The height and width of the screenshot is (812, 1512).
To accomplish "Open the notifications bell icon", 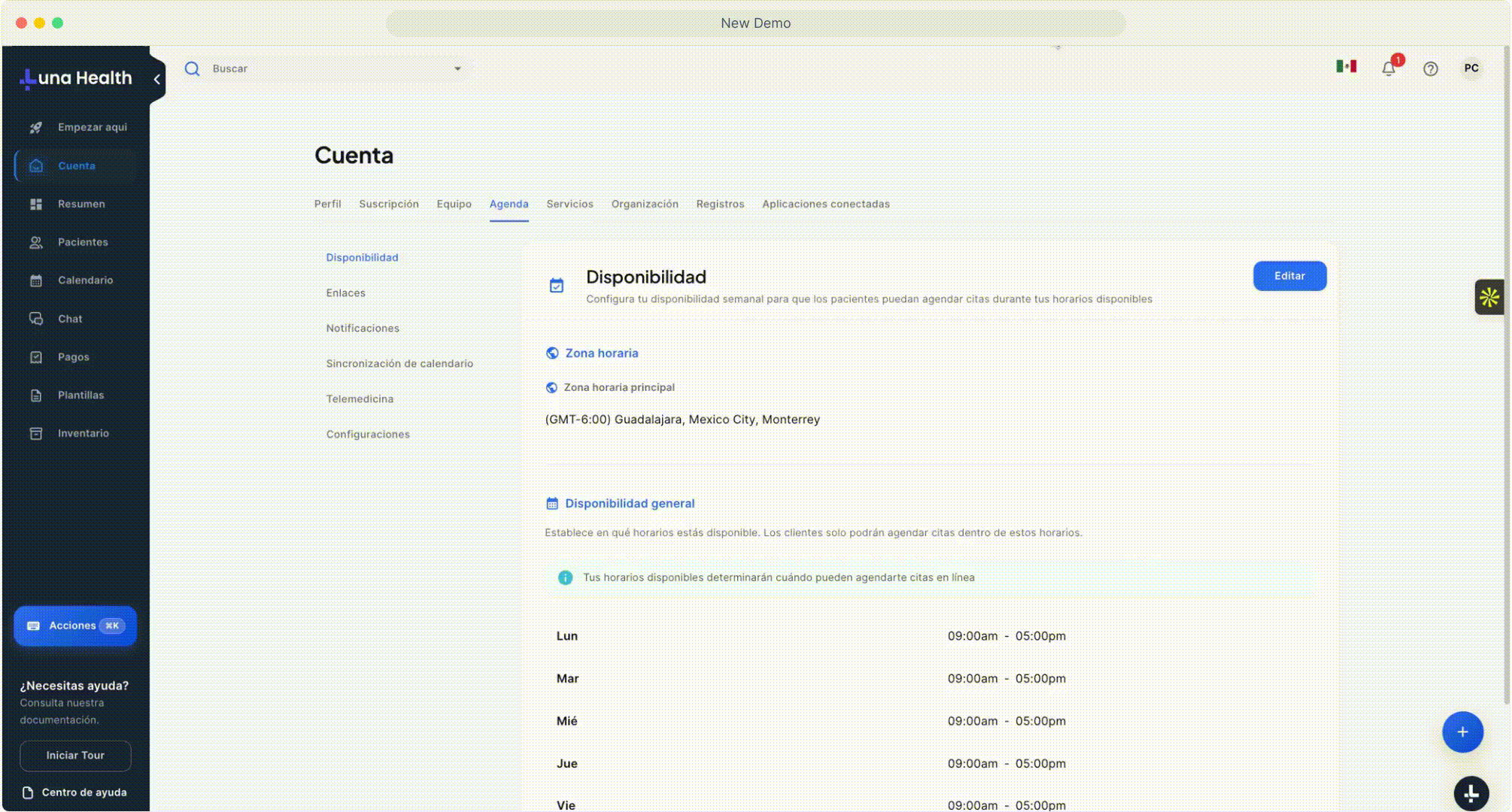I will tap(1389, 68).
